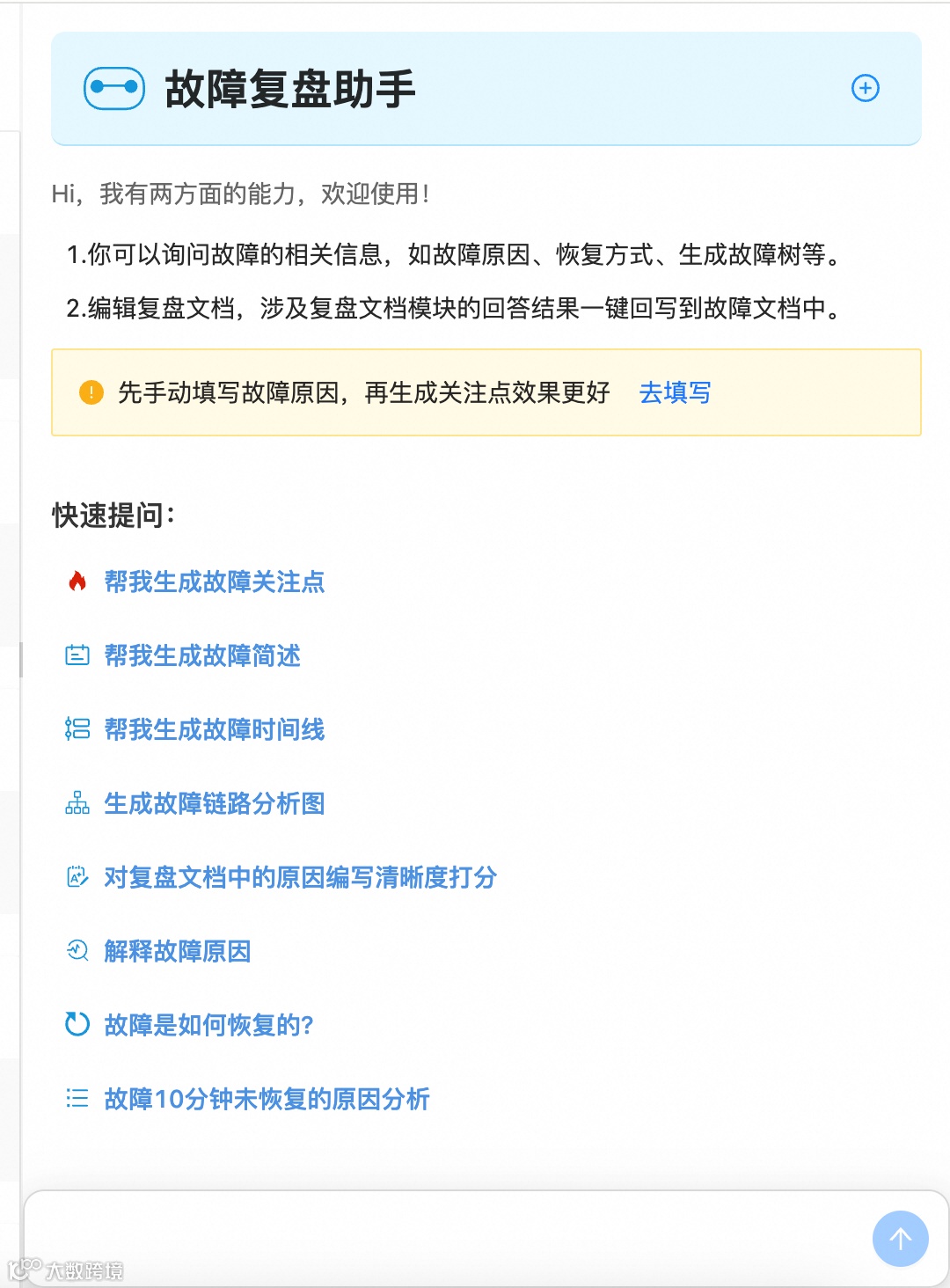Click the flame icon next to 帮我生成故障关注点

(77, 581)
